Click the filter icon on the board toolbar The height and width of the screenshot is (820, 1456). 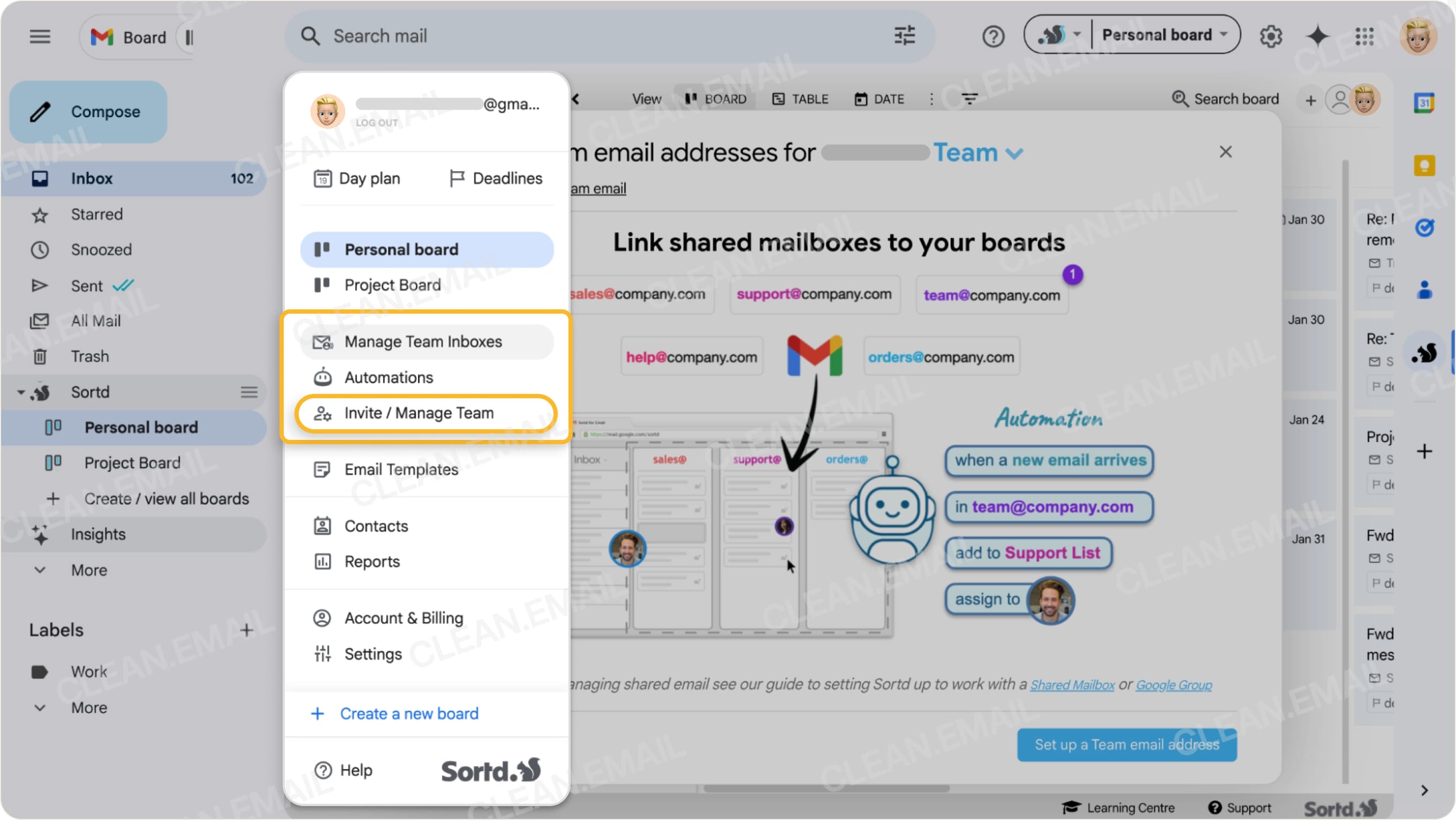click(970, 99)
